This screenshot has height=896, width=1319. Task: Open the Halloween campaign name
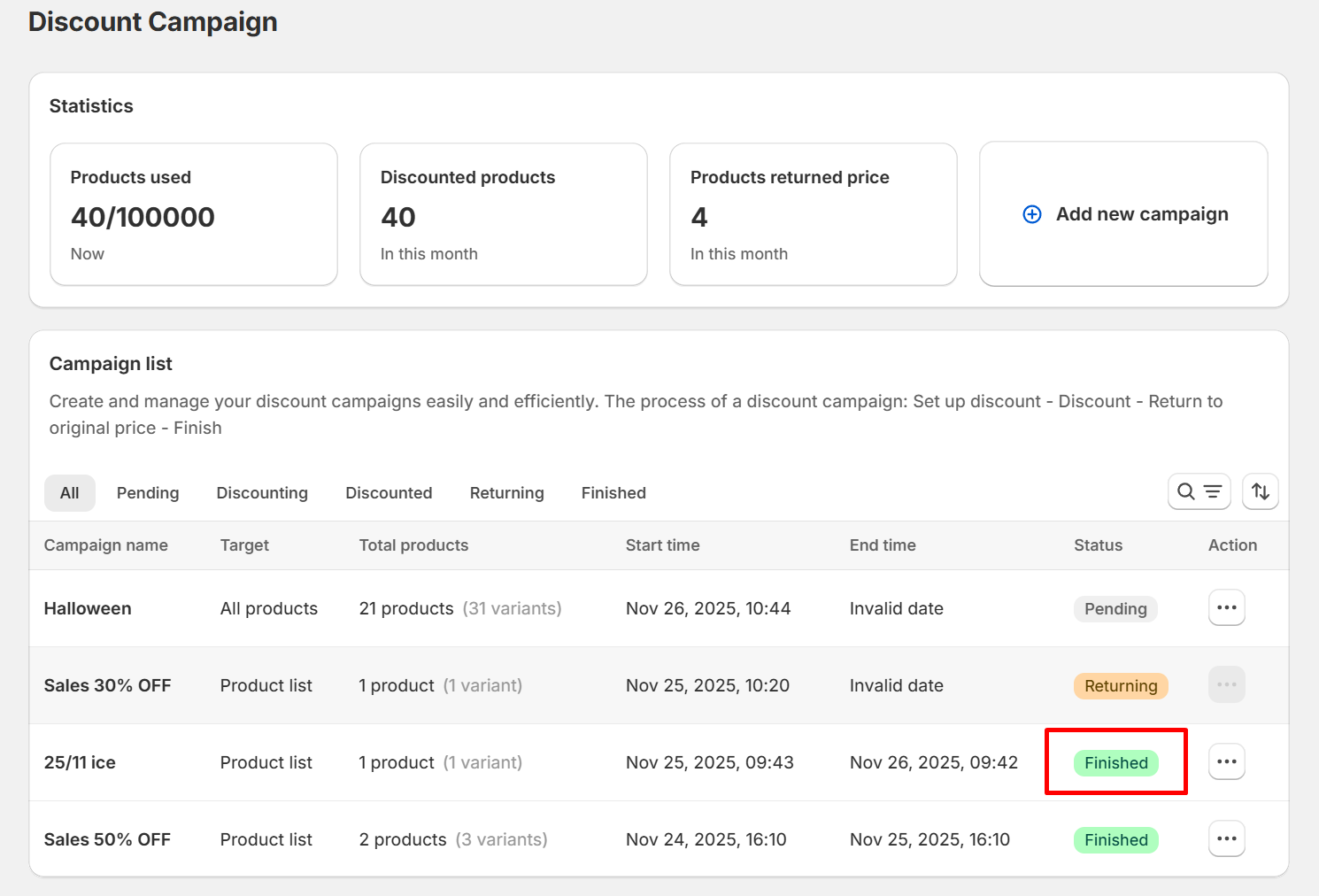(88, 609)
